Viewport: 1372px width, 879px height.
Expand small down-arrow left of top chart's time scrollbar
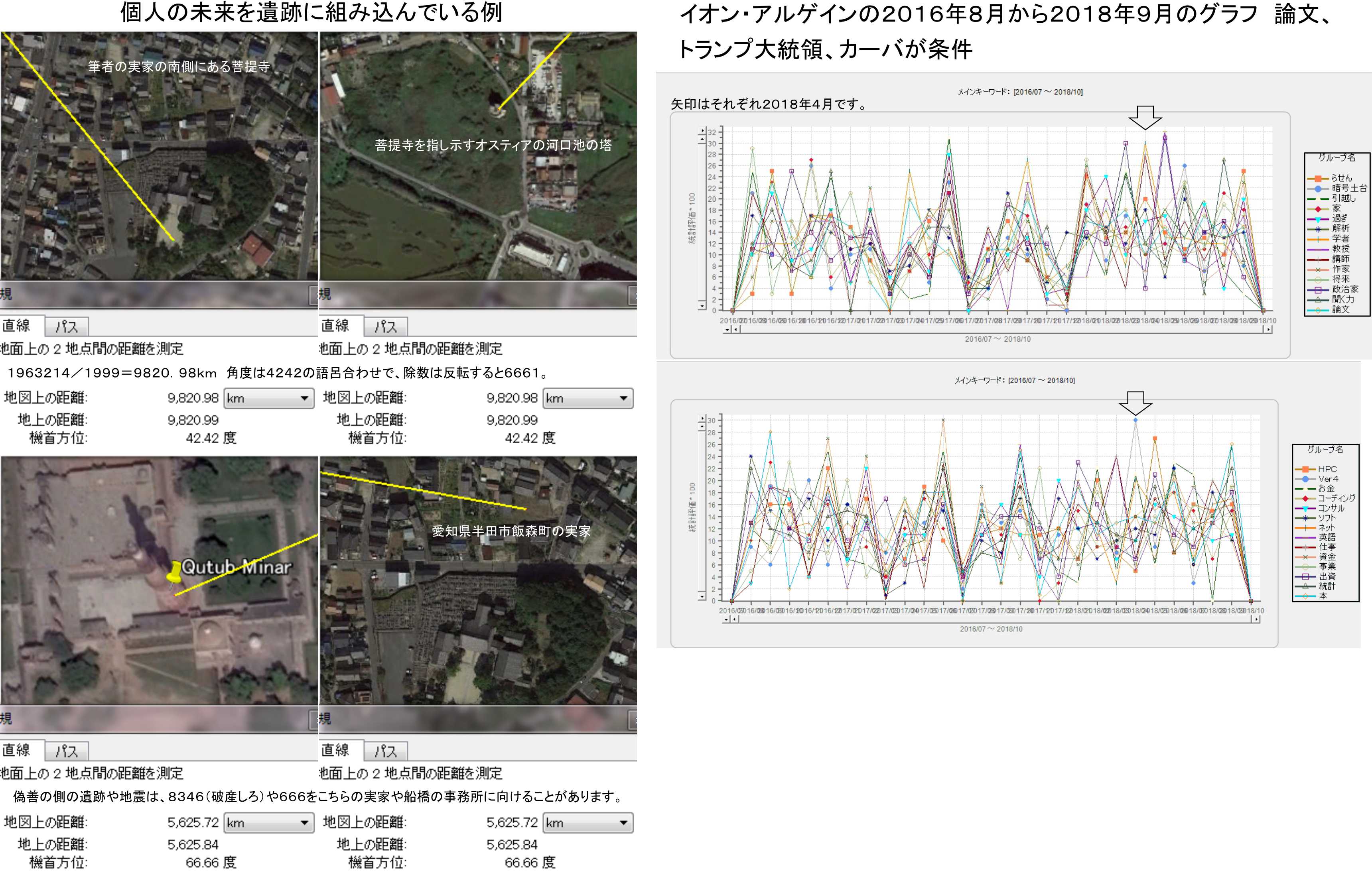coord(727,329)
